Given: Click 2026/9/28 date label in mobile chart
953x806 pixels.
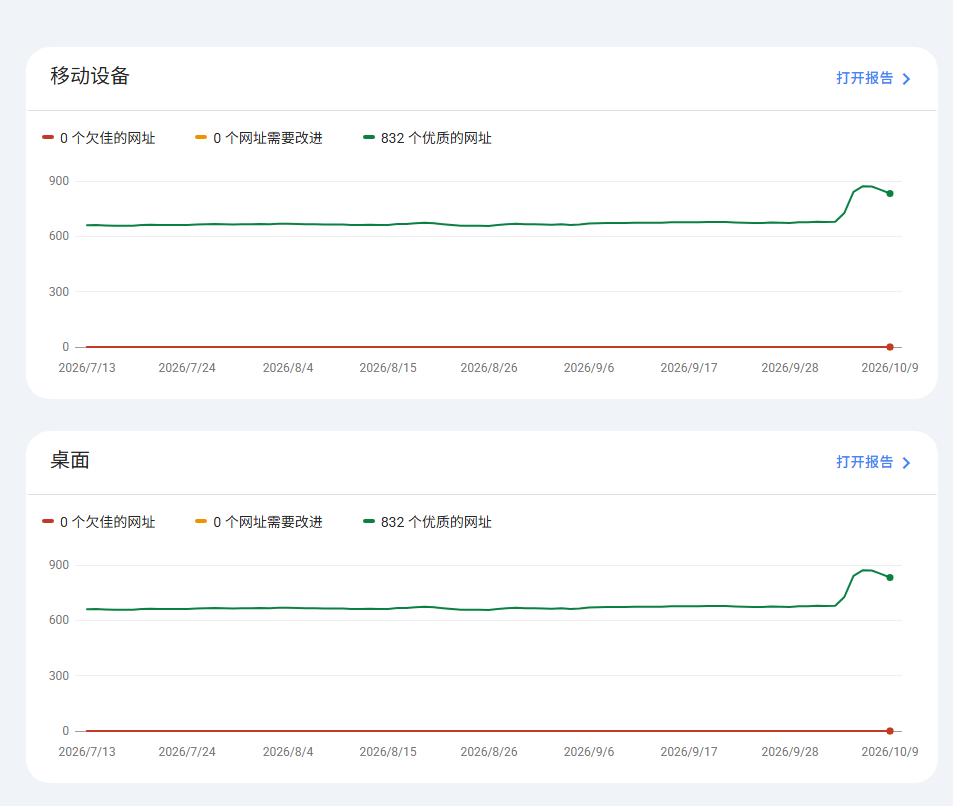Looking at the screenshot, I should pos(790,368).
